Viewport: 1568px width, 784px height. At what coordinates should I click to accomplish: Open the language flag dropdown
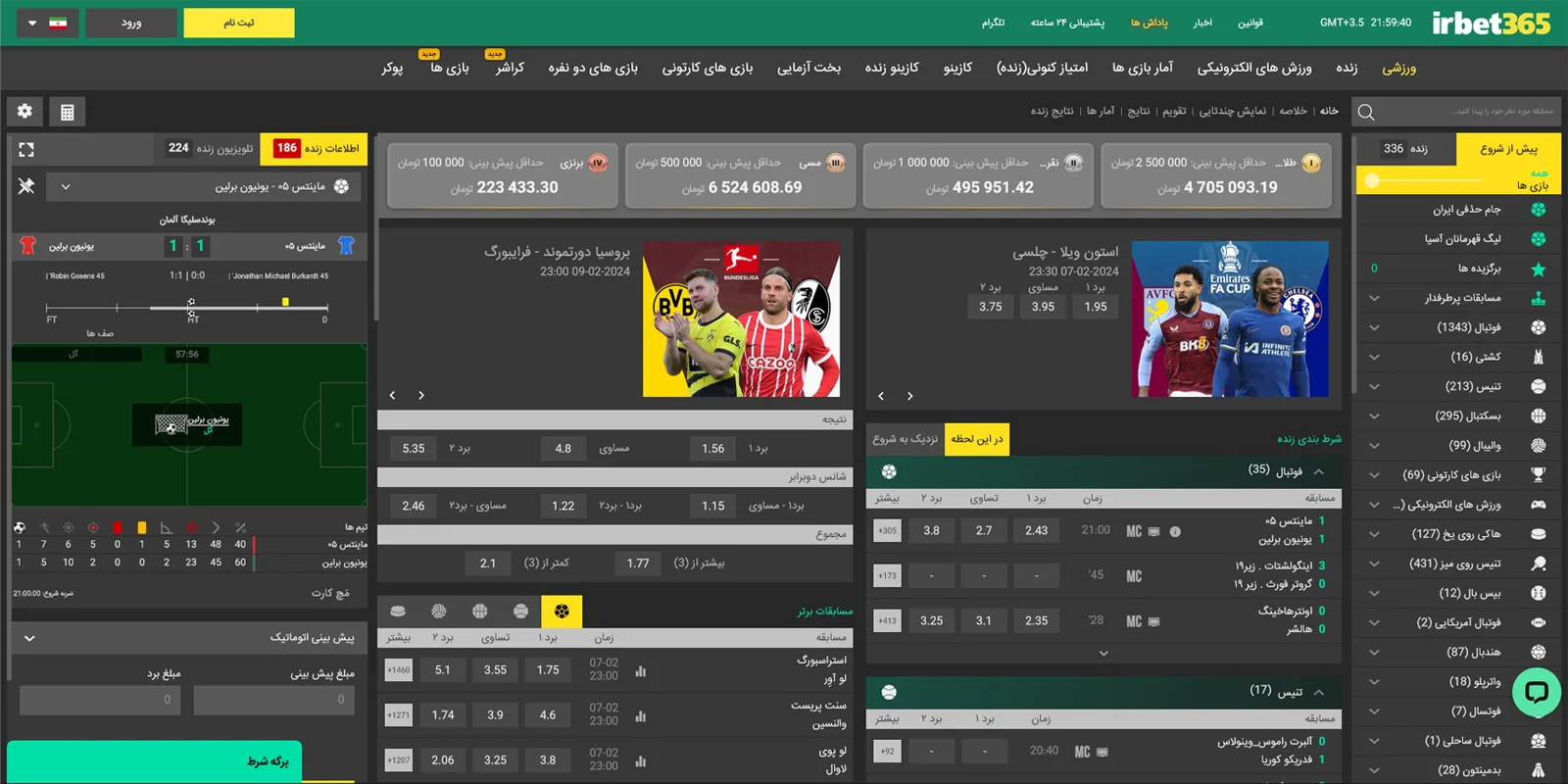point(47,23)
